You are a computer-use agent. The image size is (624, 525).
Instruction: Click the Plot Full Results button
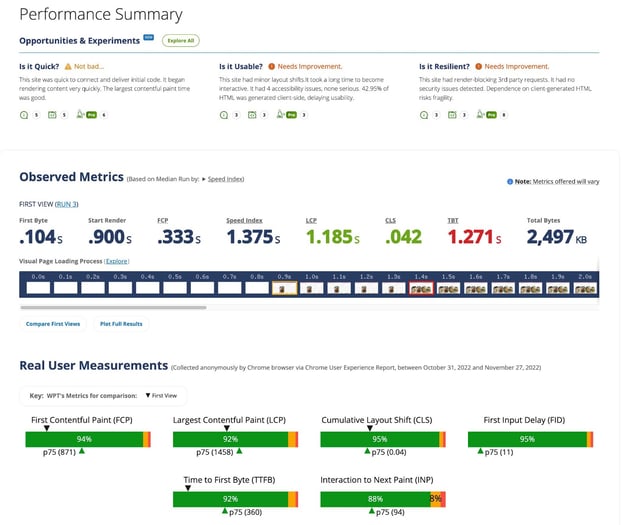(121, 324)
